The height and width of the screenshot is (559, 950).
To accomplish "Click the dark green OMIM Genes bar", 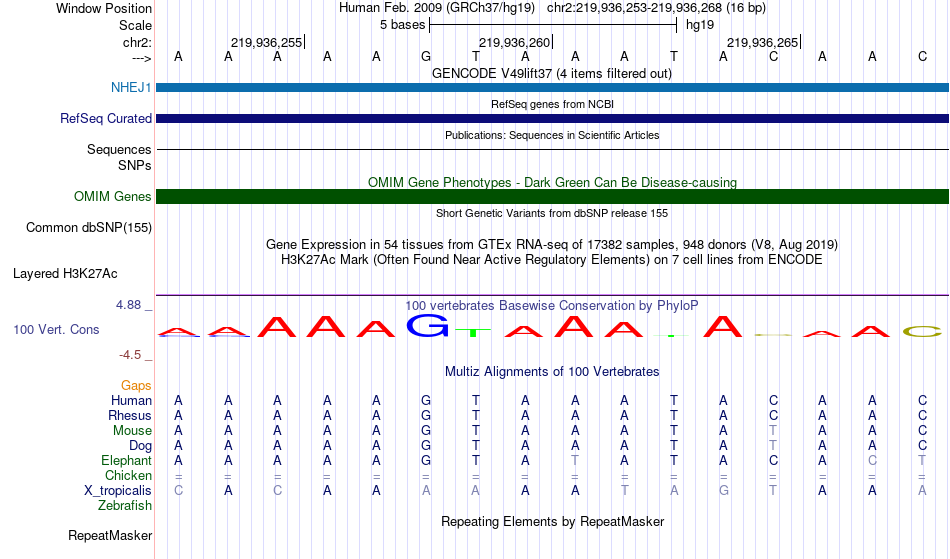I will (553, 196).
